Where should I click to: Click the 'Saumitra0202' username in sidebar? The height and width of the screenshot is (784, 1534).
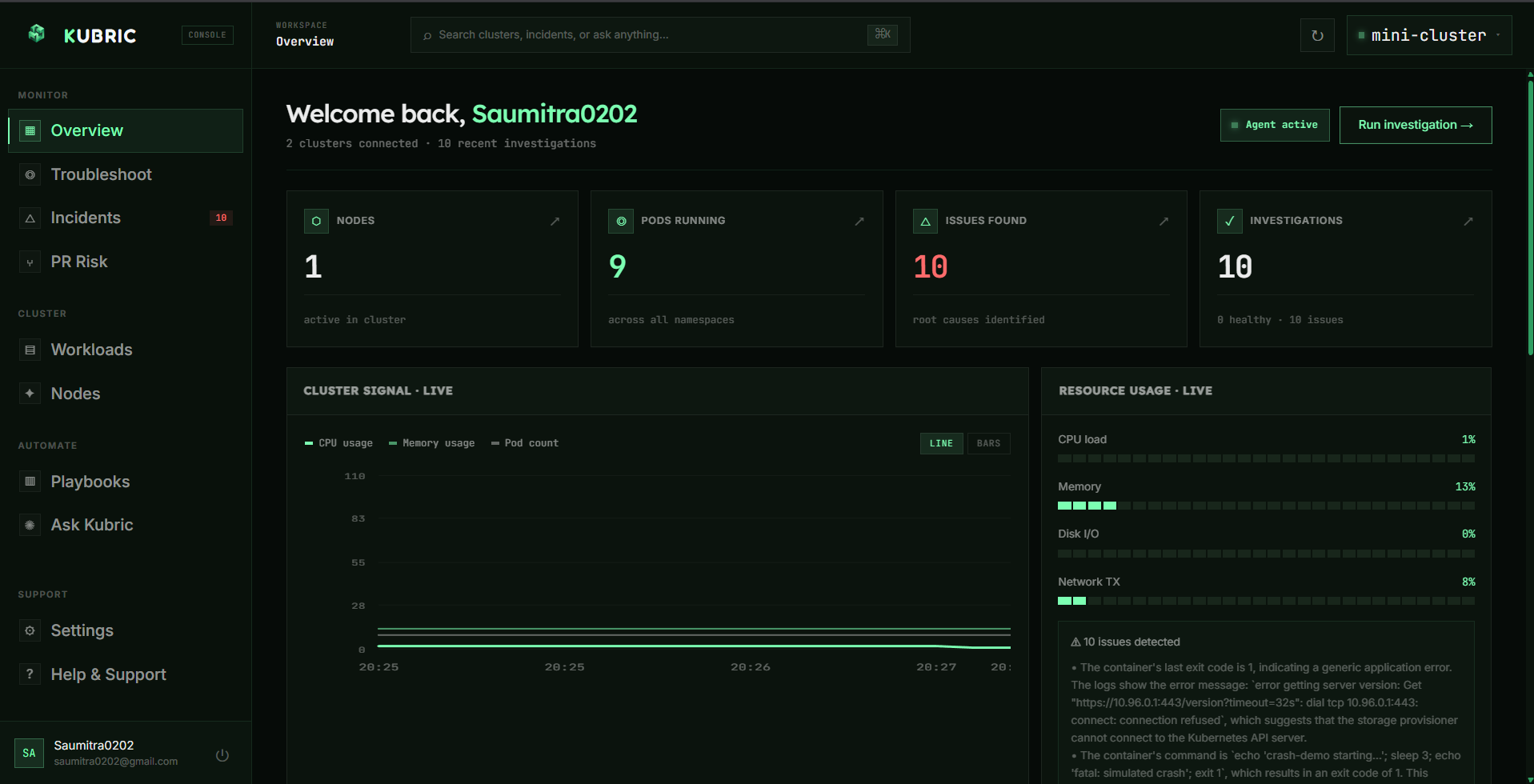[94, 745]
